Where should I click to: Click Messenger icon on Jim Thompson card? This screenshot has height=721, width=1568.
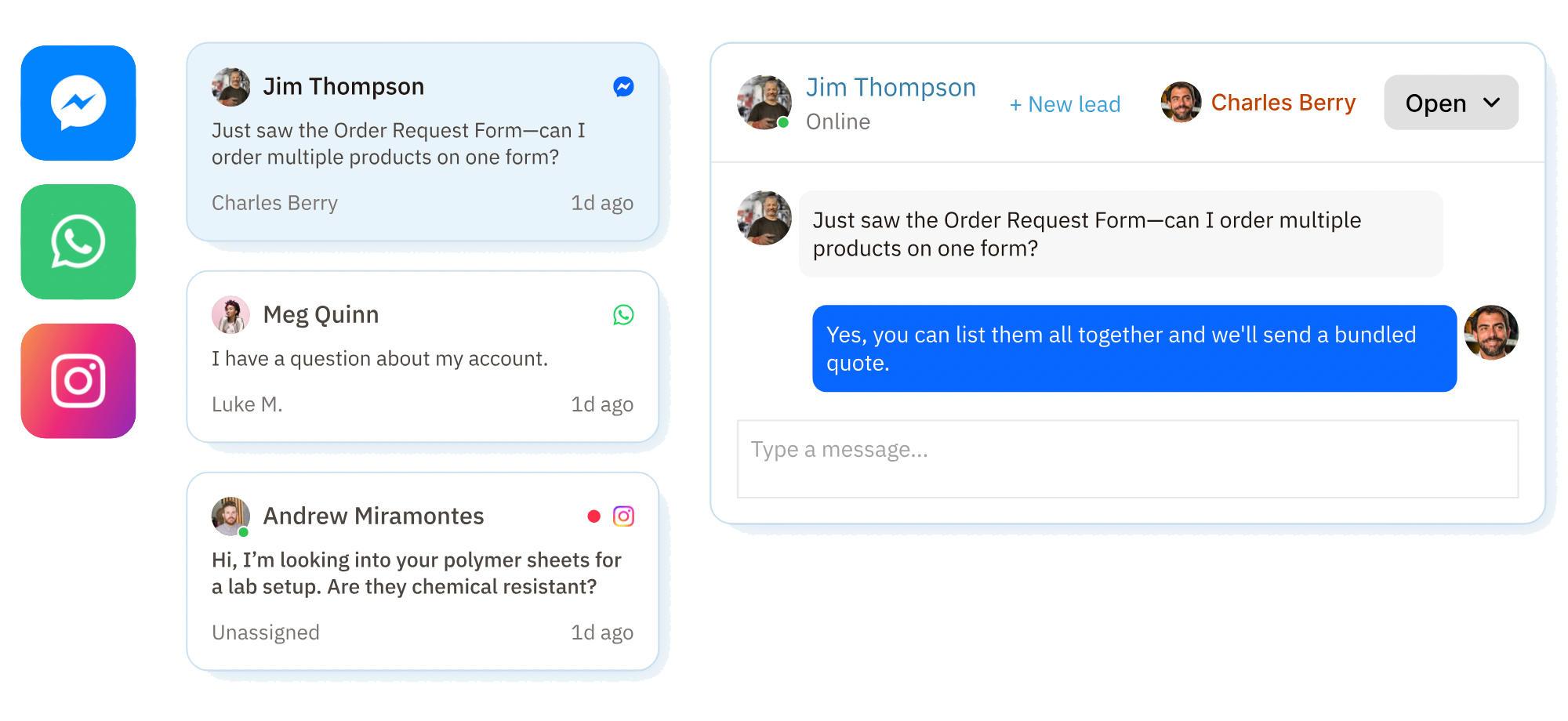tap(623, 87)
